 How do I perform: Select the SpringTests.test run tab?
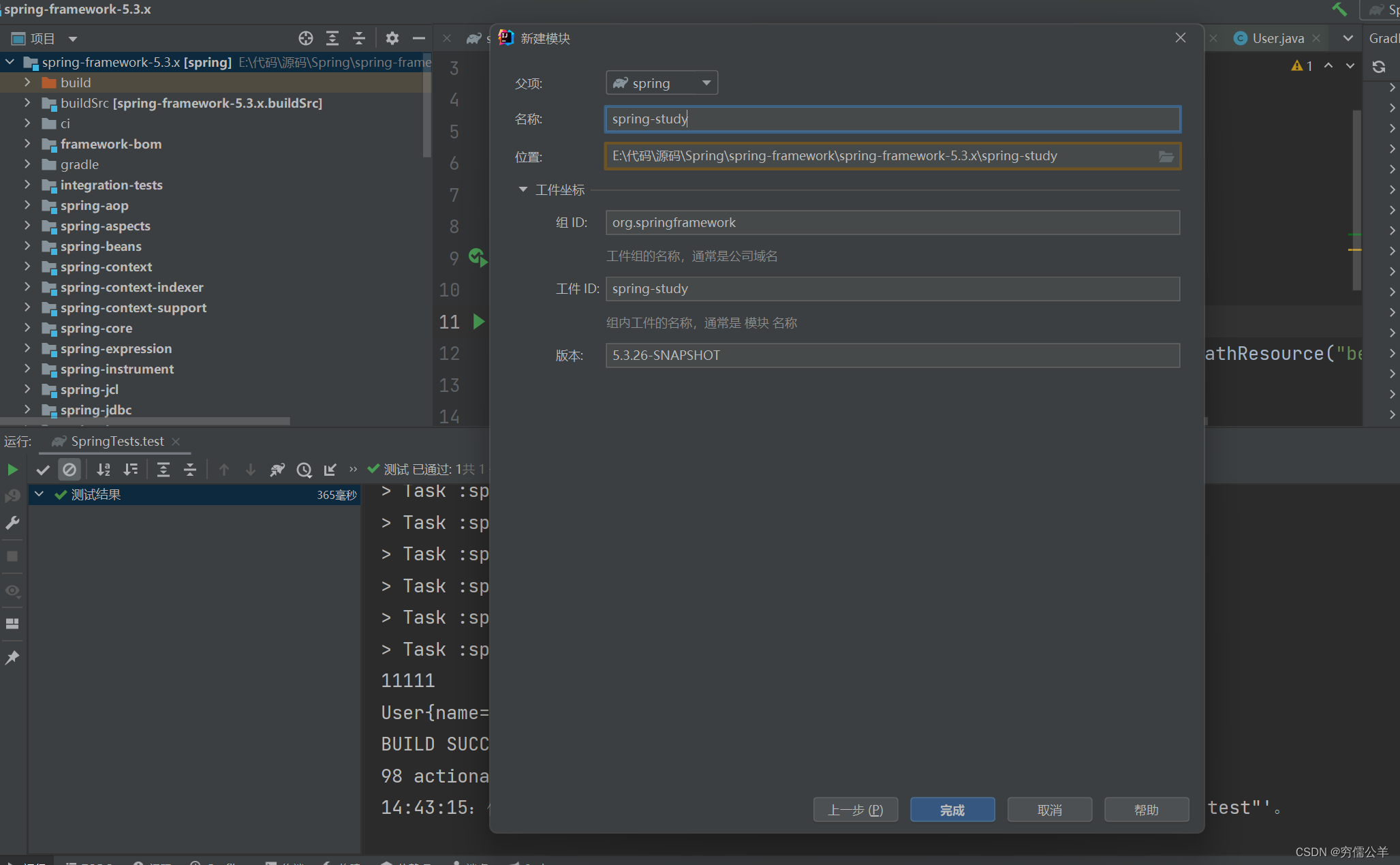[116, 441]
